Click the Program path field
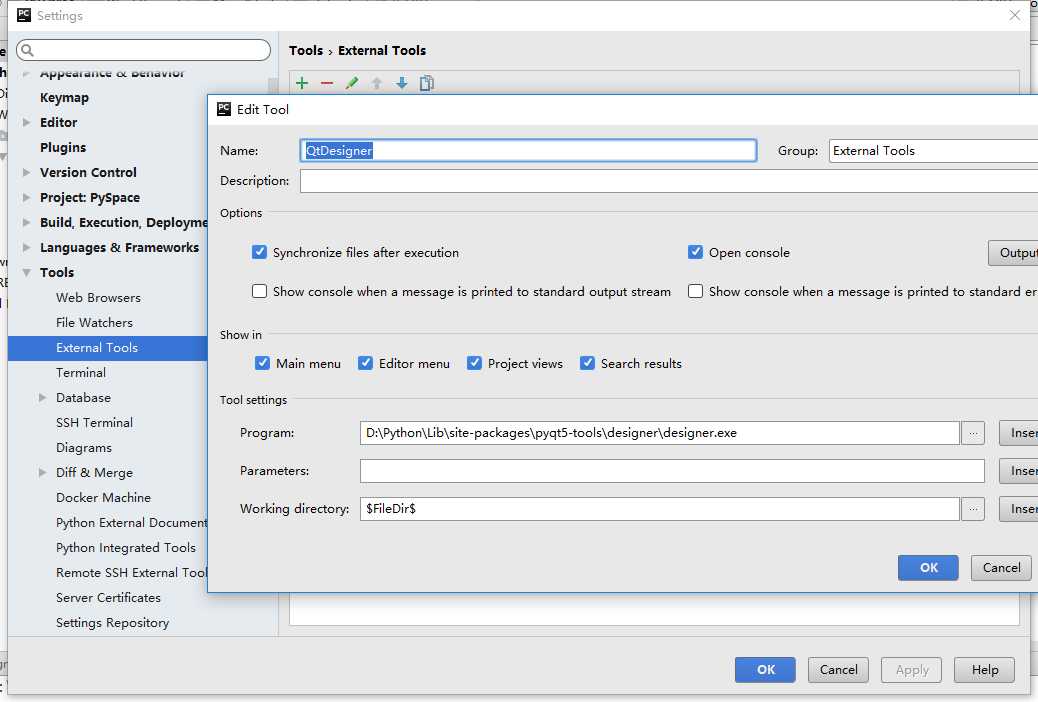The height and width of the screenshot is (702, 1038). (x=660, y=433)
